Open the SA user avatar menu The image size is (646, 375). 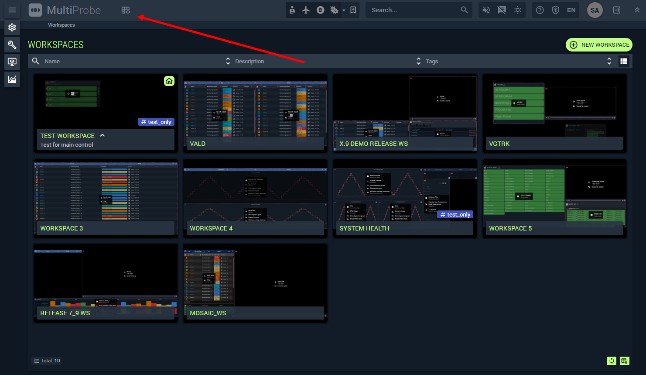click(595, 10)
